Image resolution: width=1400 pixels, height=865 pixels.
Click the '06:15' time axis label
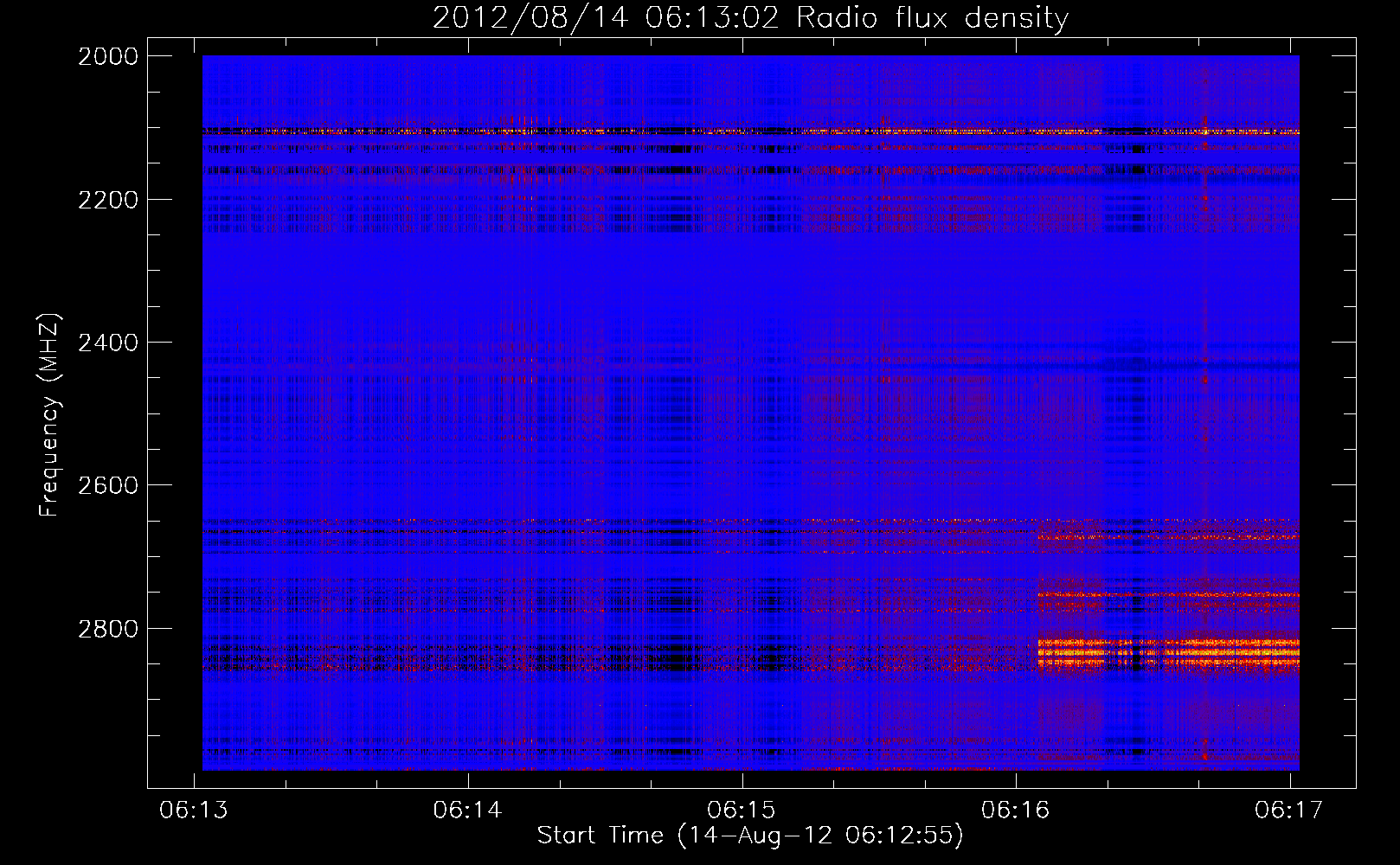[742, 810]
